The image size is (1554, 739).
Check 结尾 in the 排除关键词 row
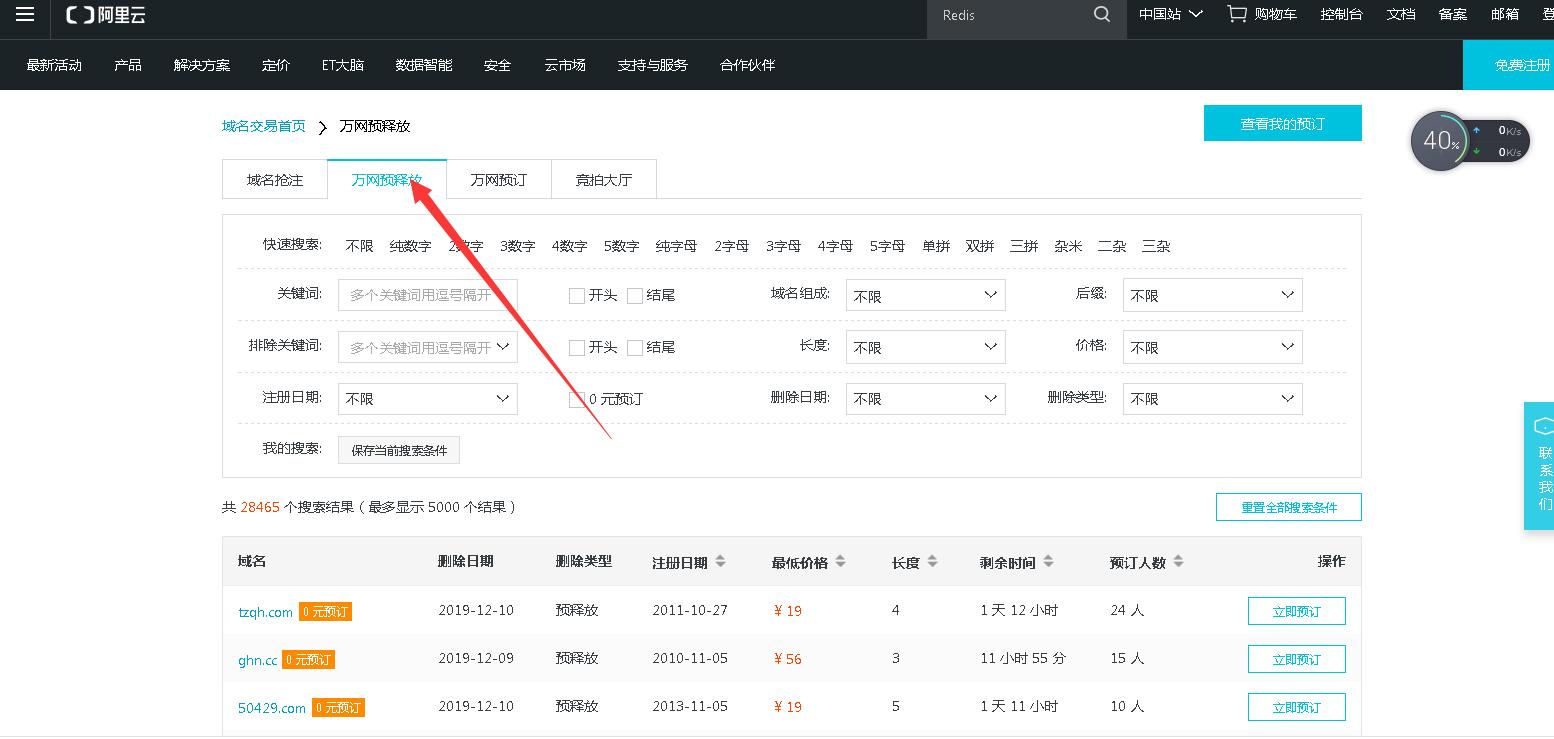coord(635,347)
